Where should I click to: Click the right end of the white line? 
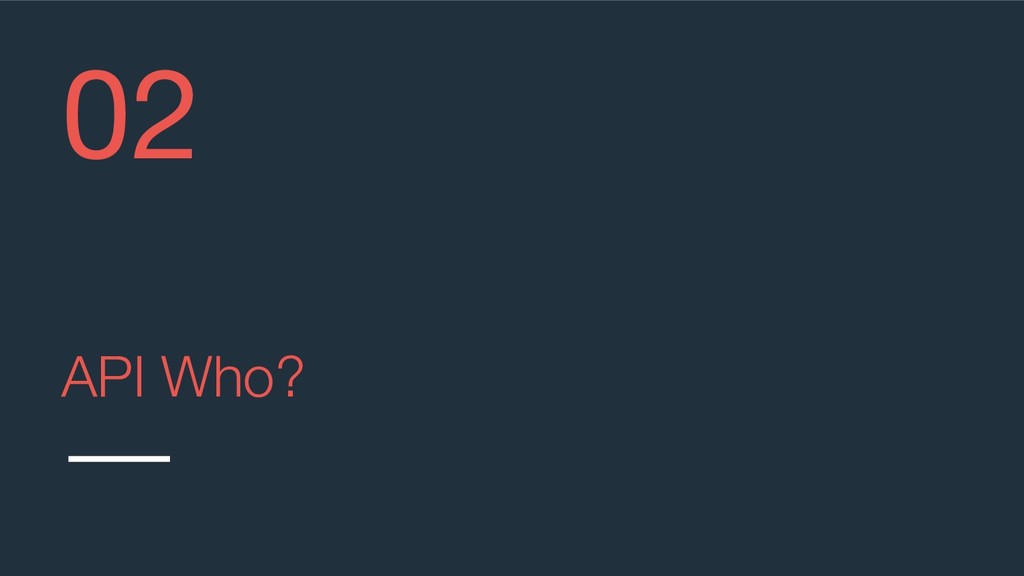168,459
